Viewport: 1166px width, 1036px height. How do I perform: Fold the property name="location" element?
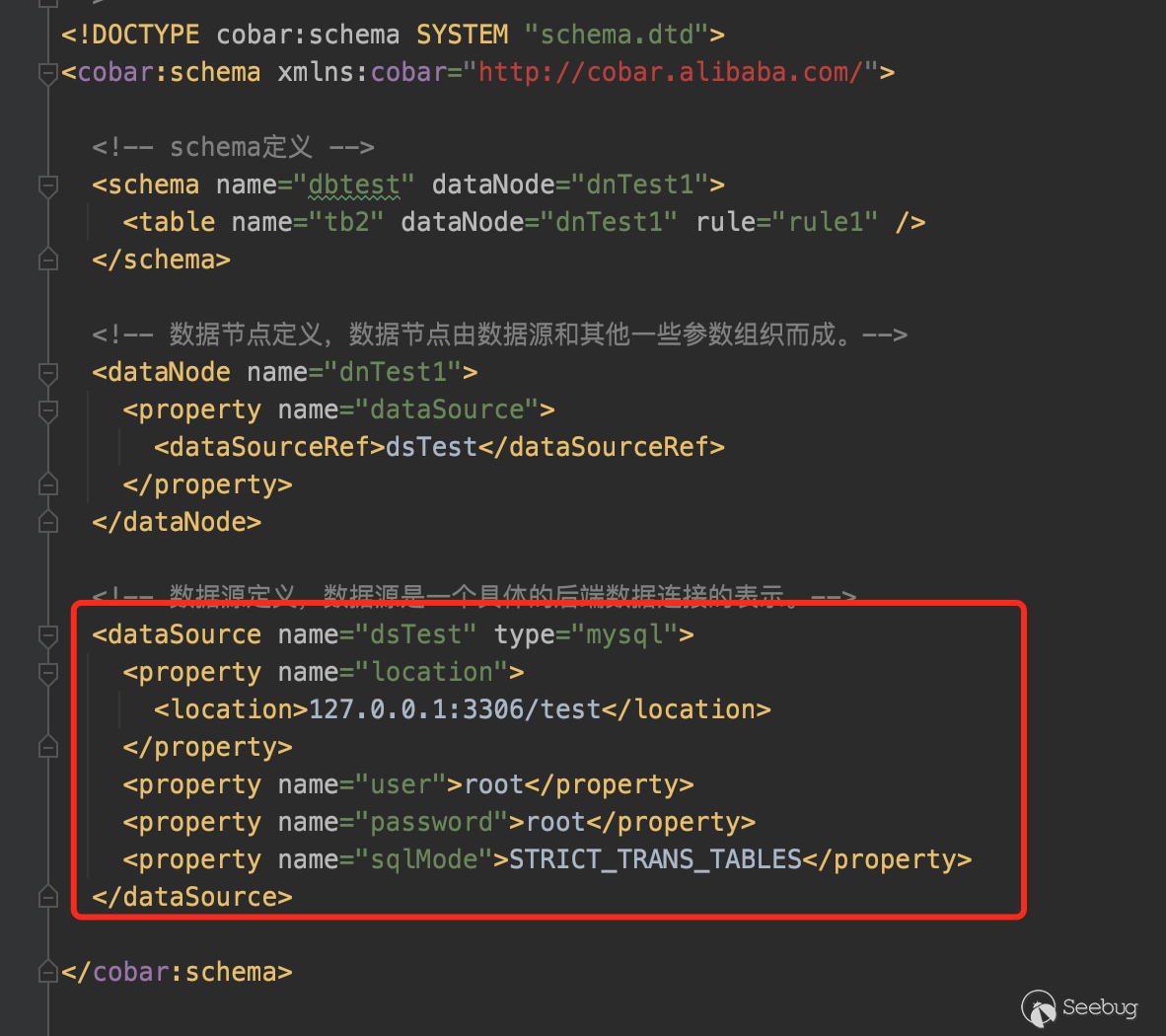pyautogui.click(x=47, y=673)
